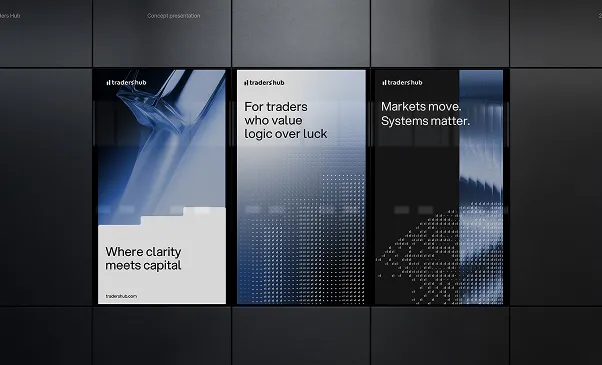The height and width of the screenshot is (365, 602).
Task: Click the partial 'Hub' label in the top-left corner
Action: tap(10, 16)
